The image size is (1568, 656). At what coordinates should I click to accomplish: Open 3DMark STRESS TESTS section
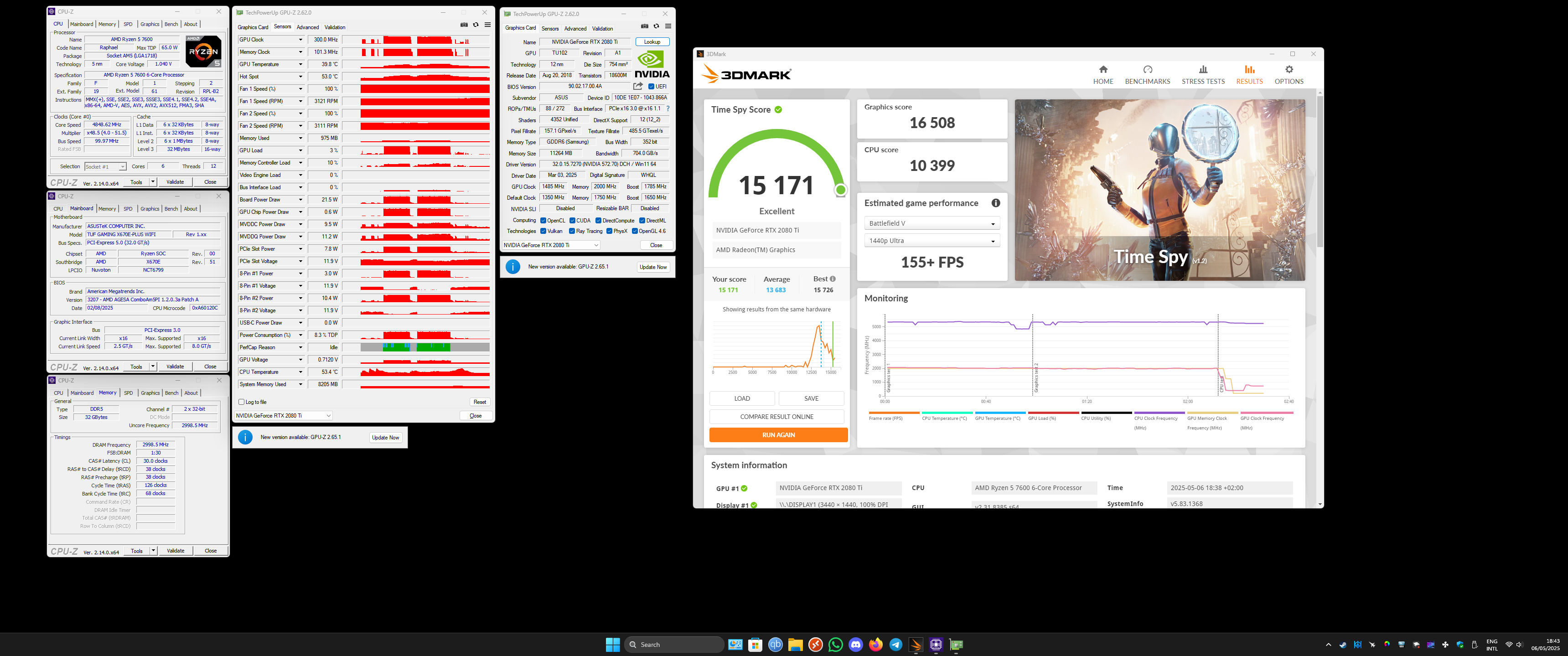pos(1203,75)
